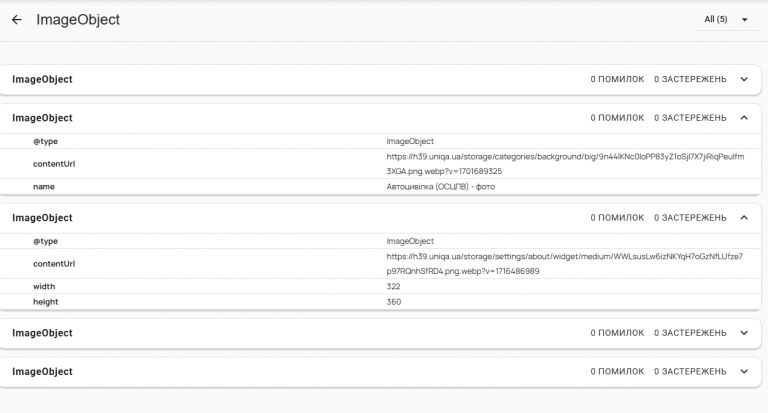The height and width of the screenshot is (413, 768).
Task: Select the width row with value 322
Action: pos(393,287)
